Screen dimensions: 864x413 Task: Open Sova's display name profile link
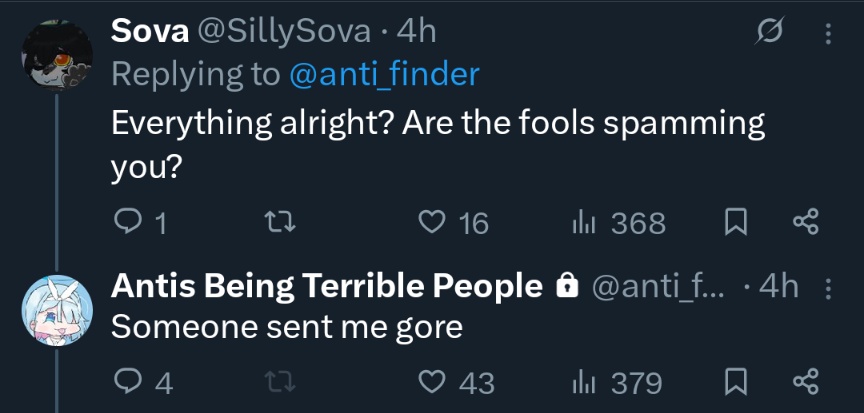149,31
